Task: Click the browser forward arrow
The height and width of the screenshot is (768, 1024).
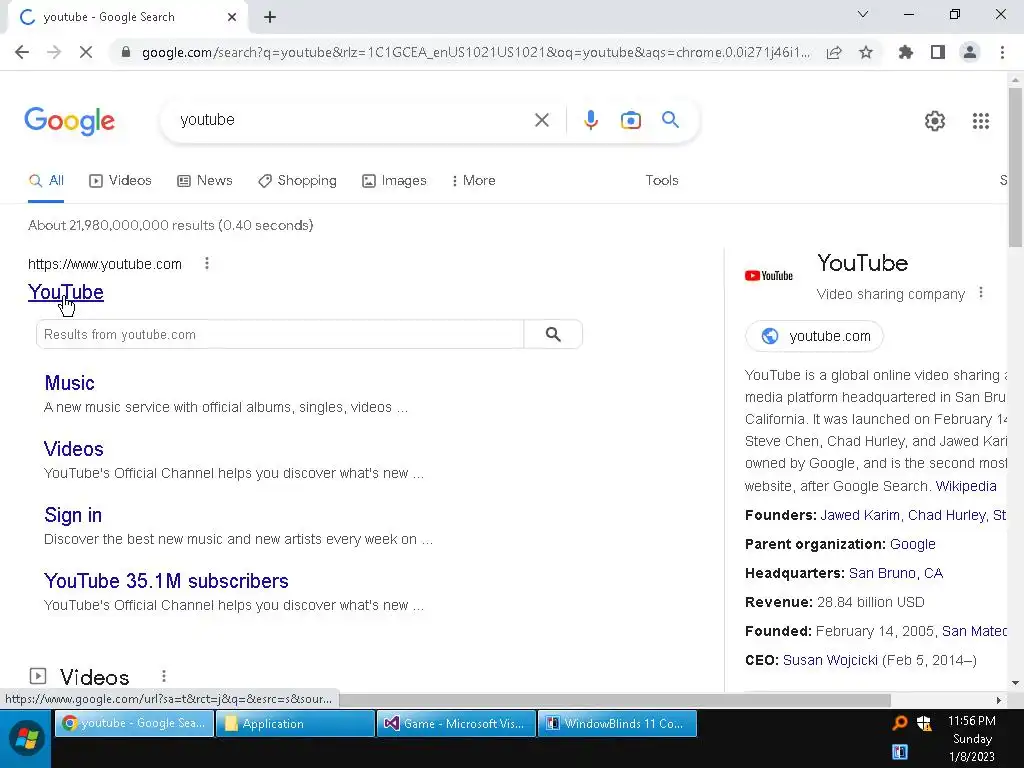Action: (54, 52)
